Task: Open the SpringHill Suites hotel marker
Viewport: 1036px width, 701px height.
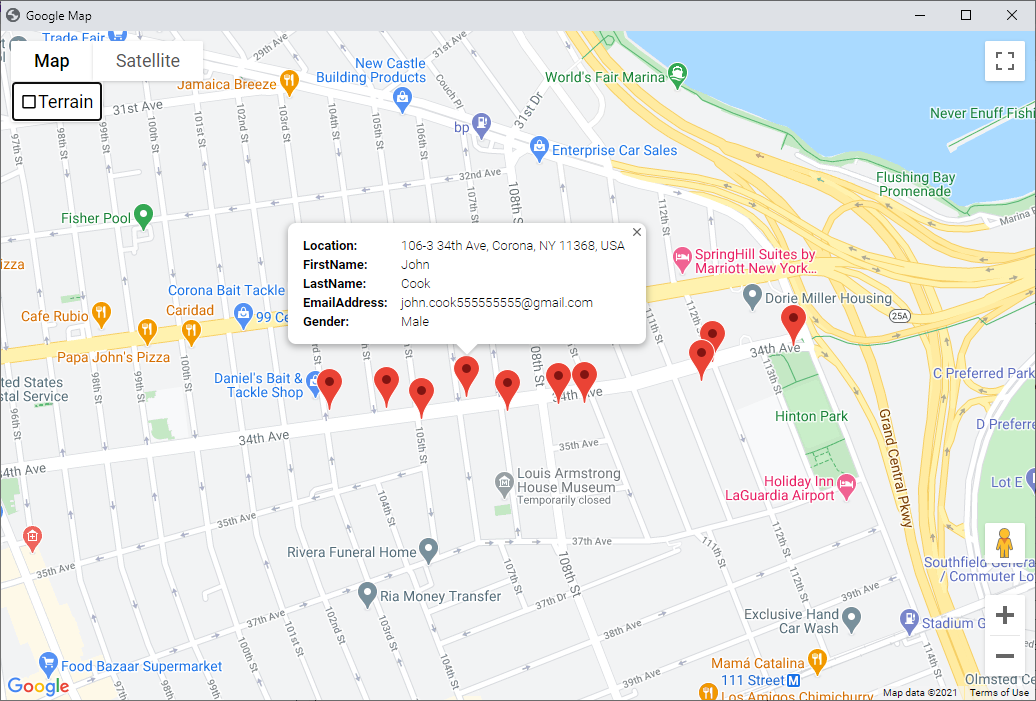Action: pyautogui.click(x=683, y=259)
